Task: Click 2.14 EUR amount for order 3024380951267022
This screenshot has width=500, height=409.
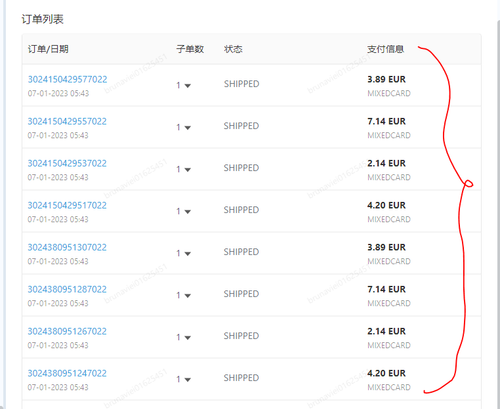Action: (386, 331)
